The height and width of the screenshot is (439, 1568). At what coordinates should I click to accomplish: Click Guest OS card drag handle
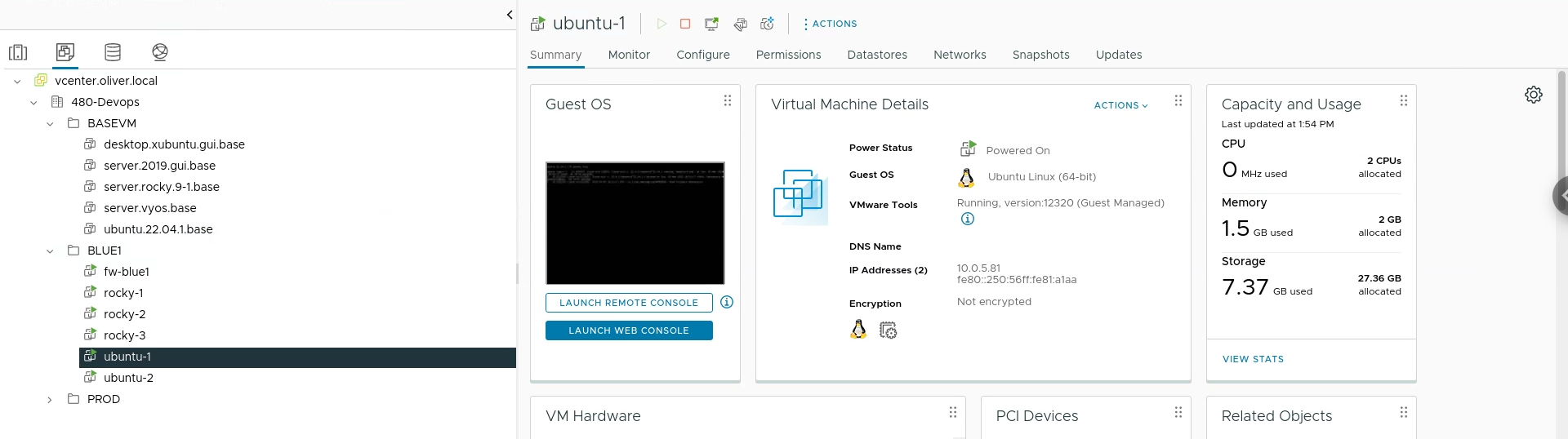pyautogui.click(x=728, y=101)
